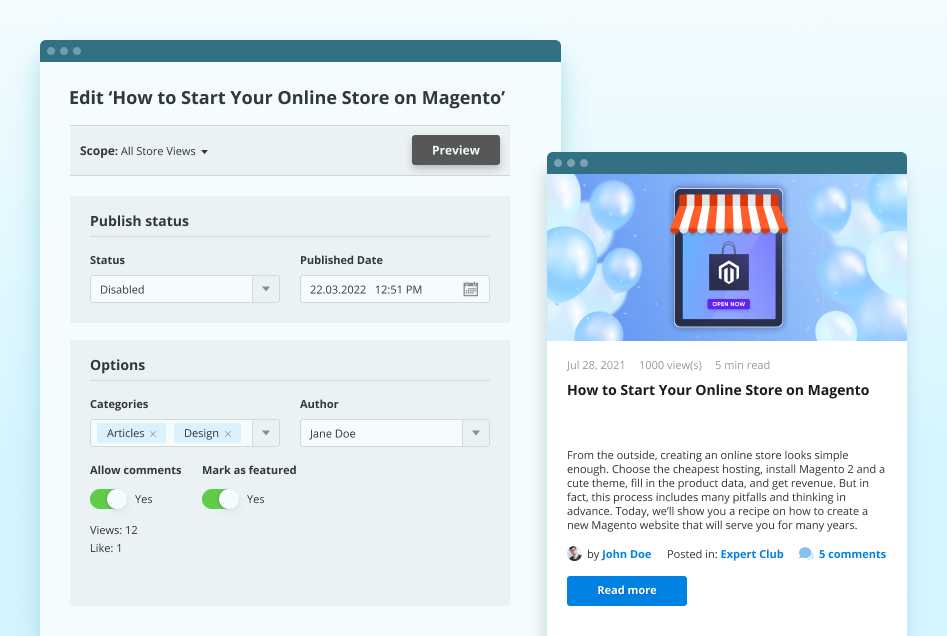
Task: Open the calendar icon beside Published Date
Action: point(470,288)
